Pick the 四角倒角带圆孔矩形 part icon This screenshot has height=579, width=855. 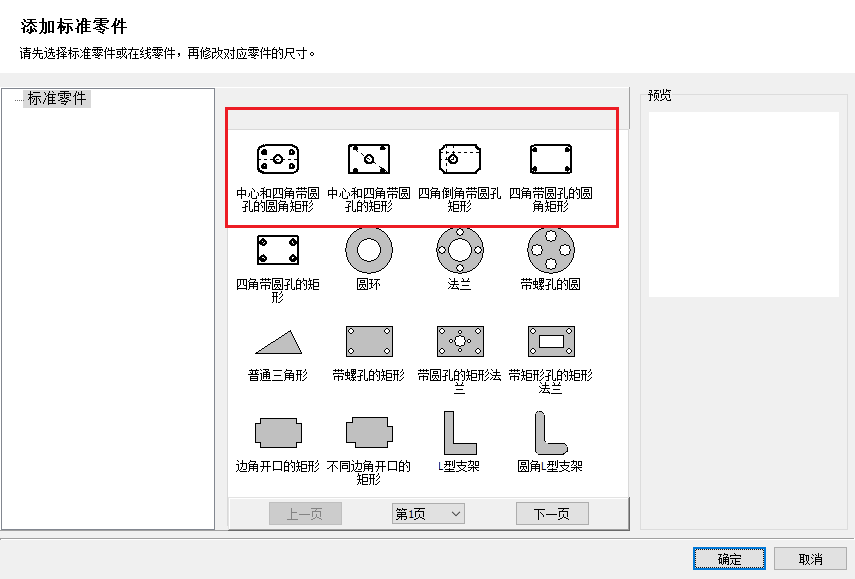tap(460, 159)
